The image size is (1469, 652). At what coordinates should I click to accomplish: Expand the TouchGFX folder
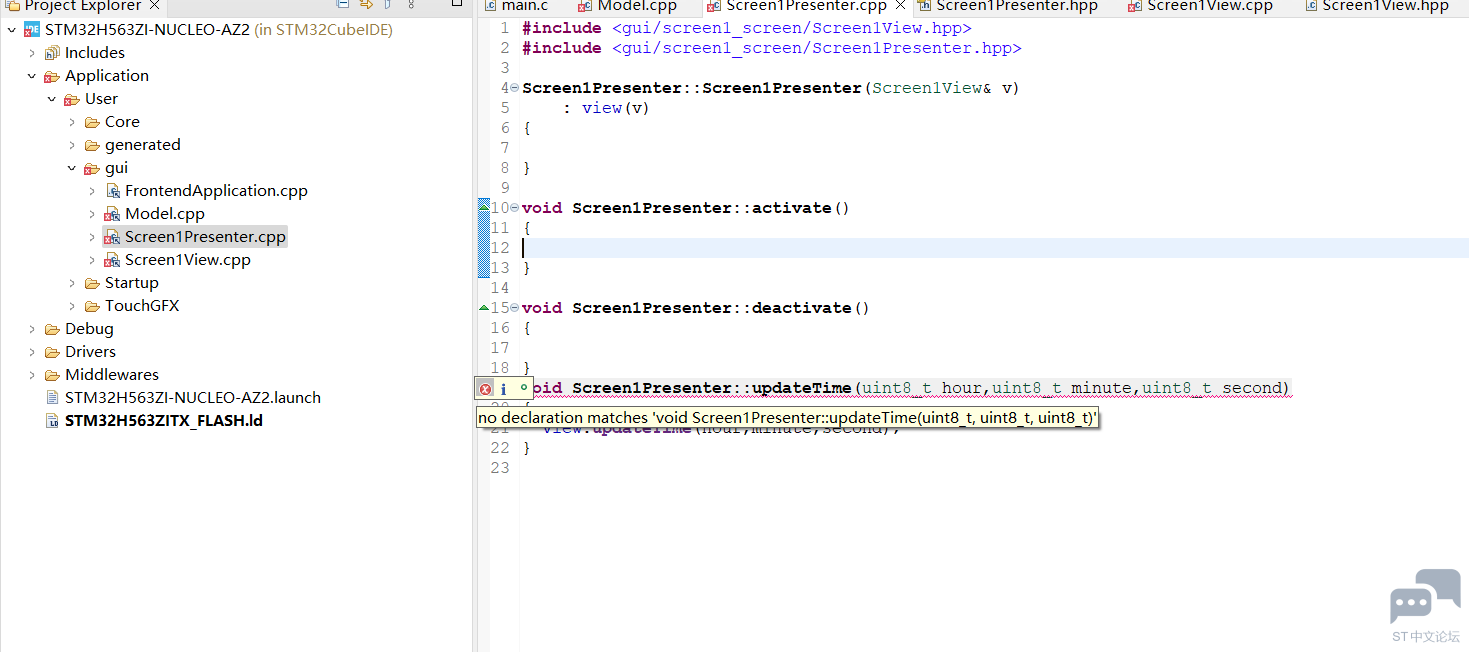pyautogui.click(x=71, y=306)
